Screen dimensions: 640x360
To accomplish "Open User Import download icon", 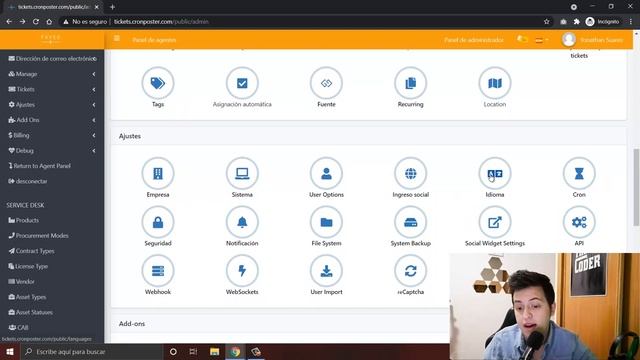I will (x=326, y=271).
